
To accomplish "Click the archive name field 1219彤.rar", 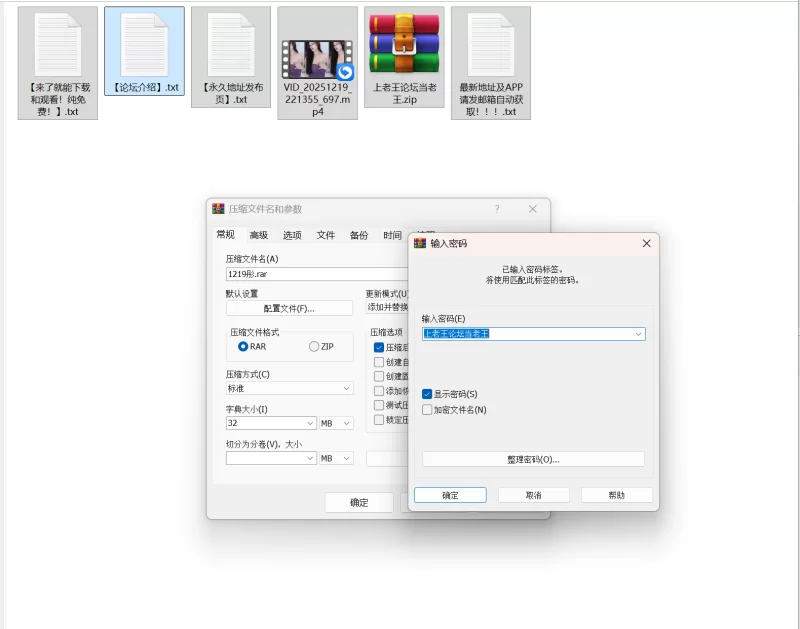I will [317, 274].
